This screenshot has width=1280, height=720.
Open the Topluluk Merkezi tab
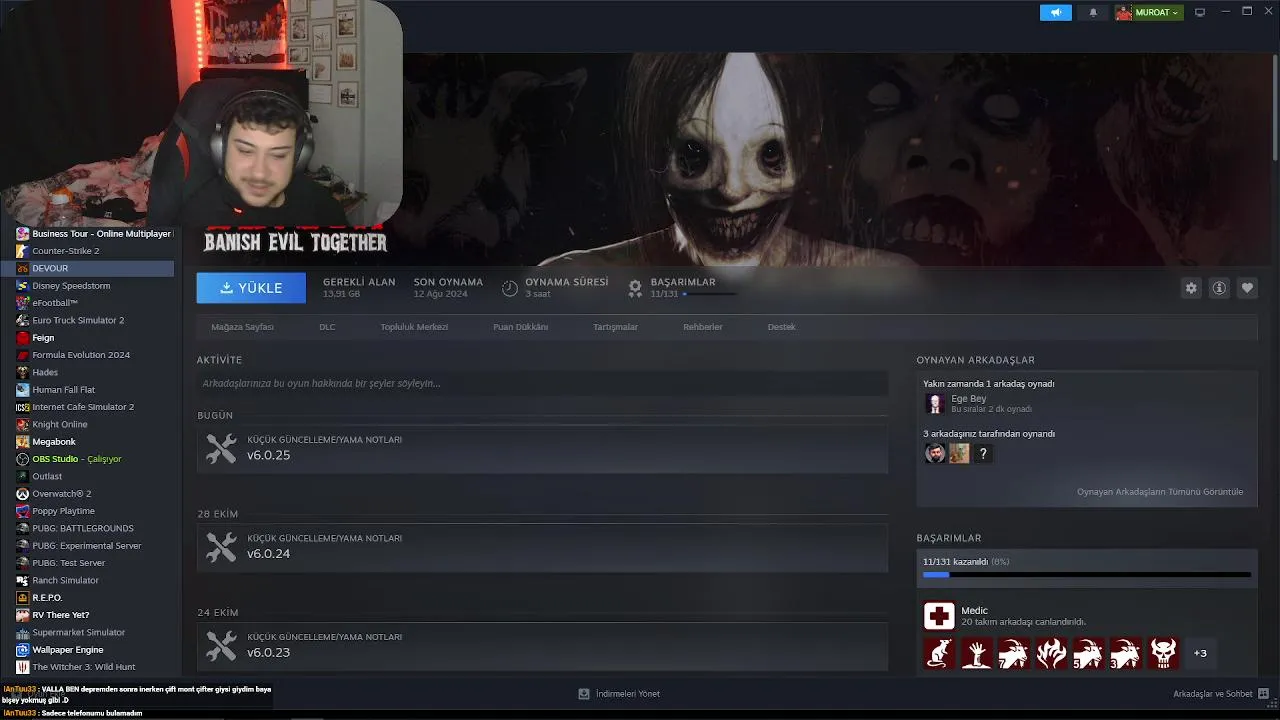tap(414, 327)
